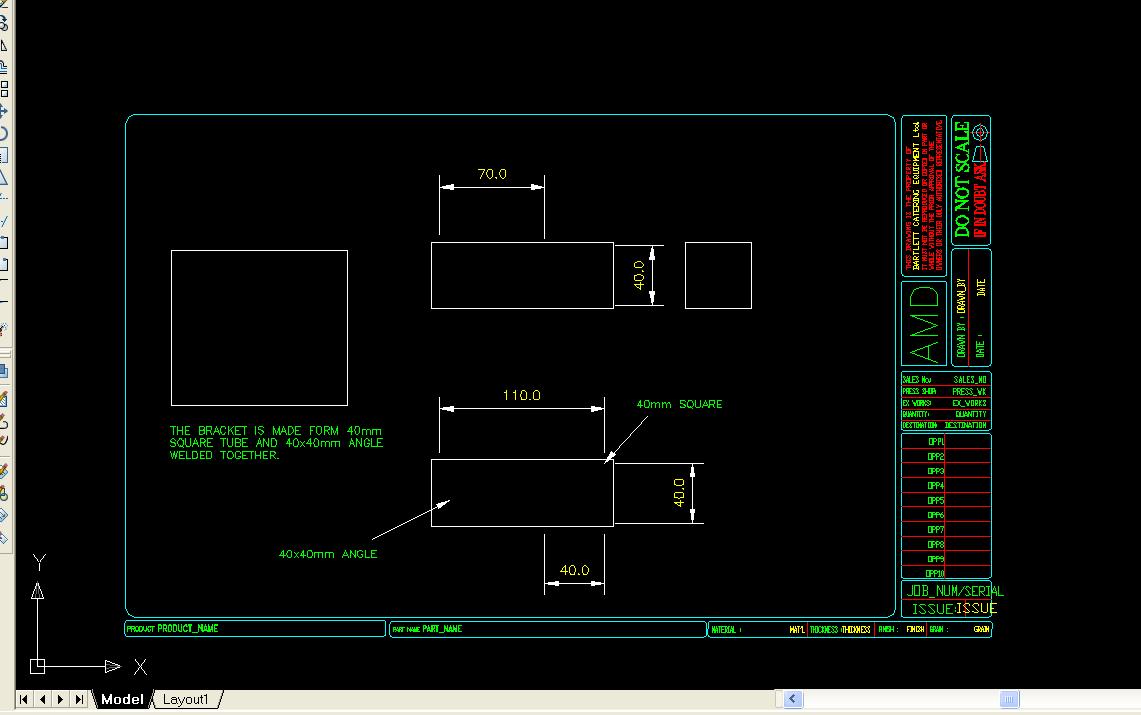This screenshot has width=1141, height=715.
Task: Select the Edit Hatch tool
Action: tap(4, 399)
